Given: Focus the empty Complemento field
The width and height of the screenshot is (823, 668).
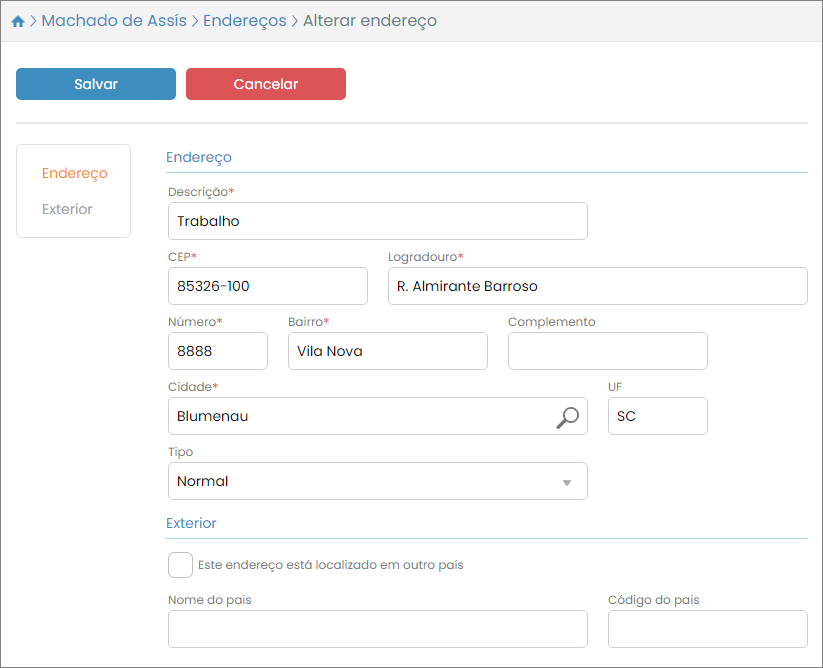Looking at the screenshot, I should [x=607, y=351].
